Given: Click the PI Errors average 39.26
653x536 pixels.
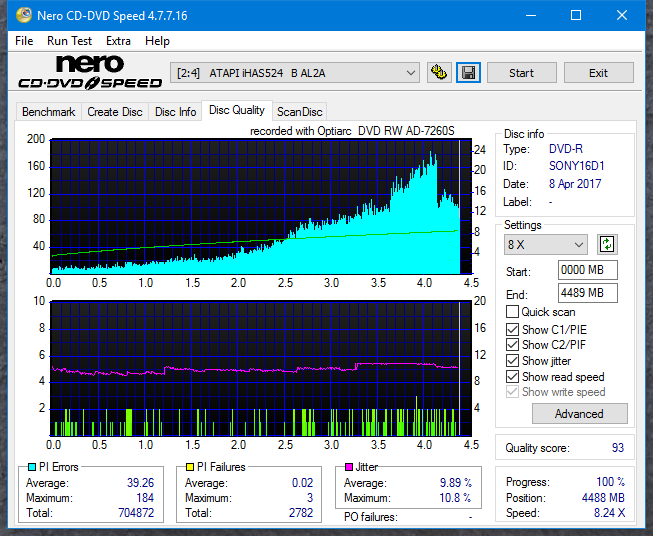Looking at the screenshot, I should click(140, 483).
